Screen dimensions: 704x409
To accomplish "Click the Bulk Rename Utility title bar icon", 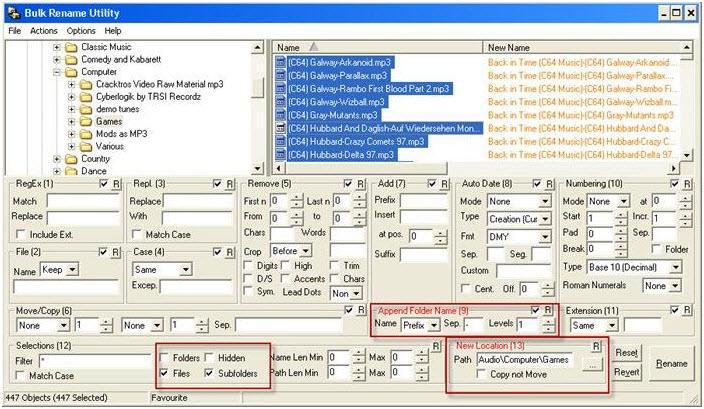I will click(x=14, y=13).
